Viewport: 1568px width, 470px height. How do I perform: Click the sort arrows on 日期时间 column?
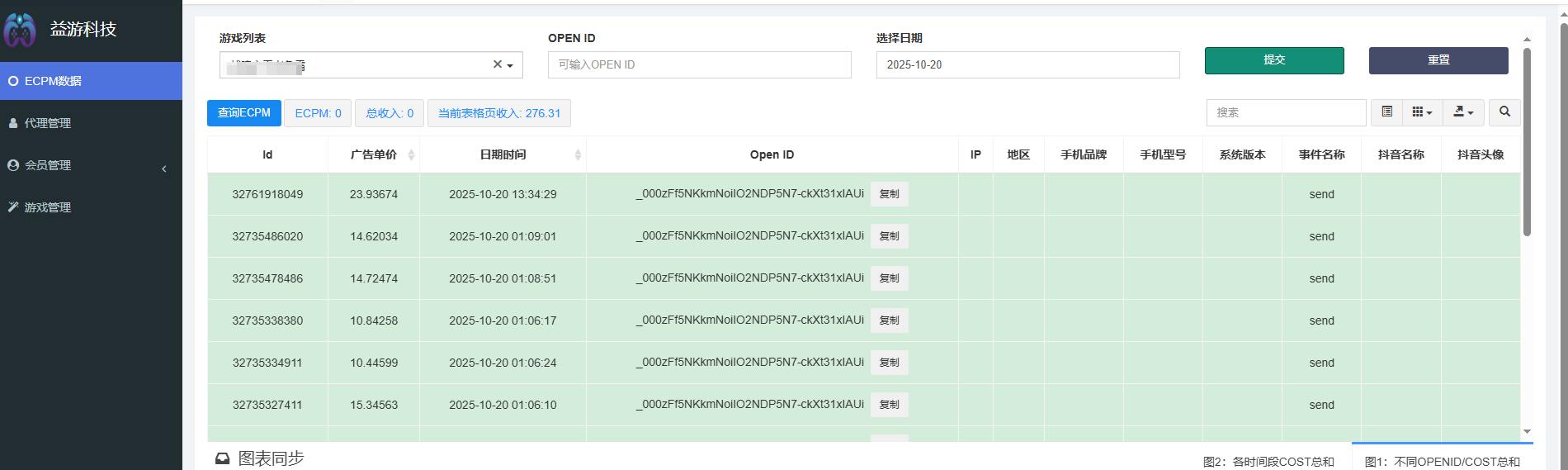578,155
